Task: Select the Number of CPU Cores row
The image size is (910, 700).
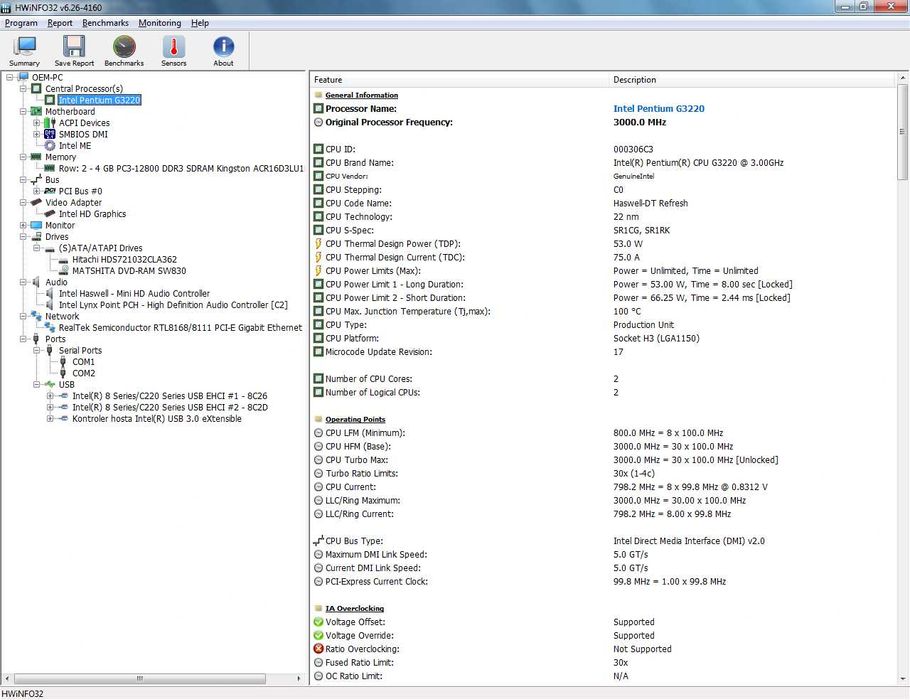Action: (604, 379)
